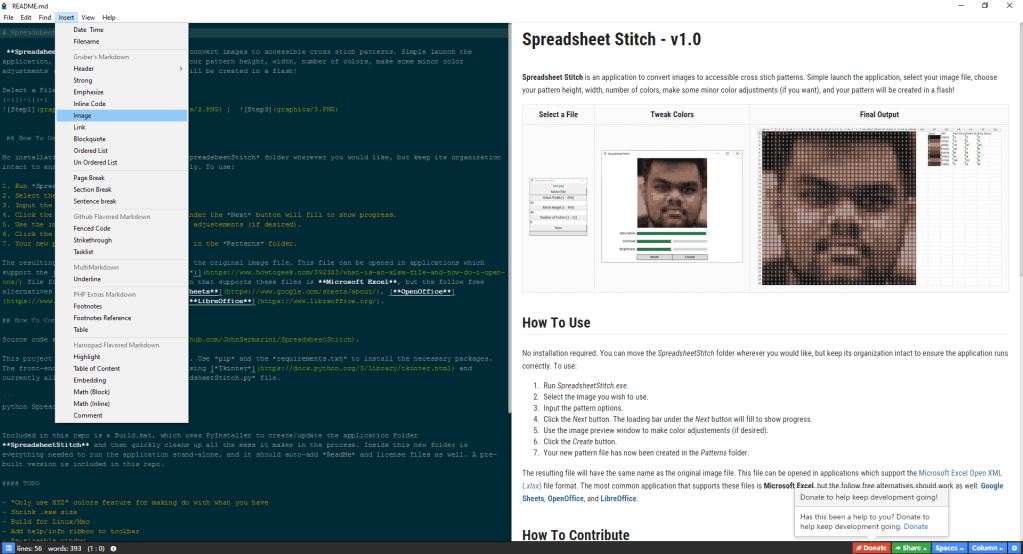Open the View menu
Screen dimensions: 1023x554
point(88,17)
